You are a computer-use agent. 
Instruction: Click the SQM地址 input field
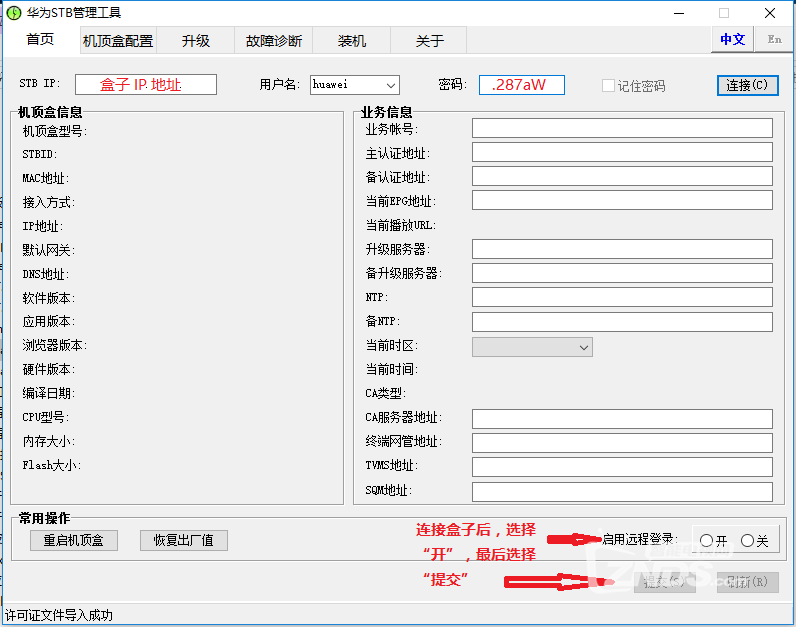tap(622, 491)
